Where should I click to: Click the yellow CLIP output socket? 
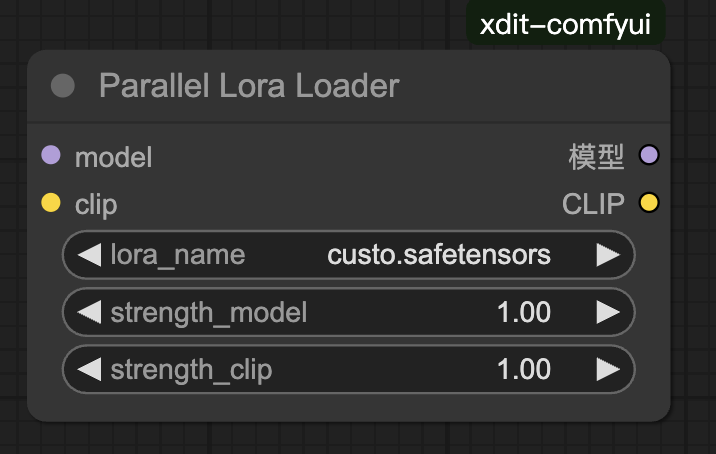click(x=648, y=204)
